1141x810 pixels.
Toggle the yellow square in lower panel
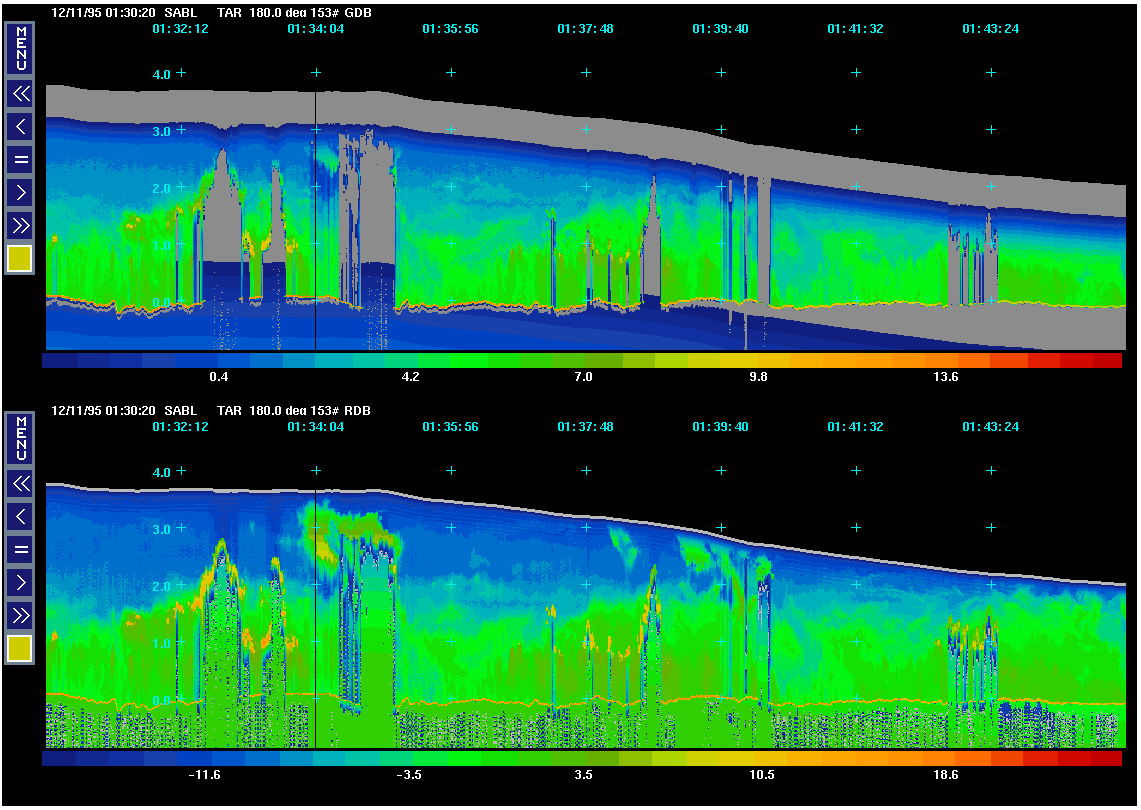pyautogui.click(x=20, y=648)
